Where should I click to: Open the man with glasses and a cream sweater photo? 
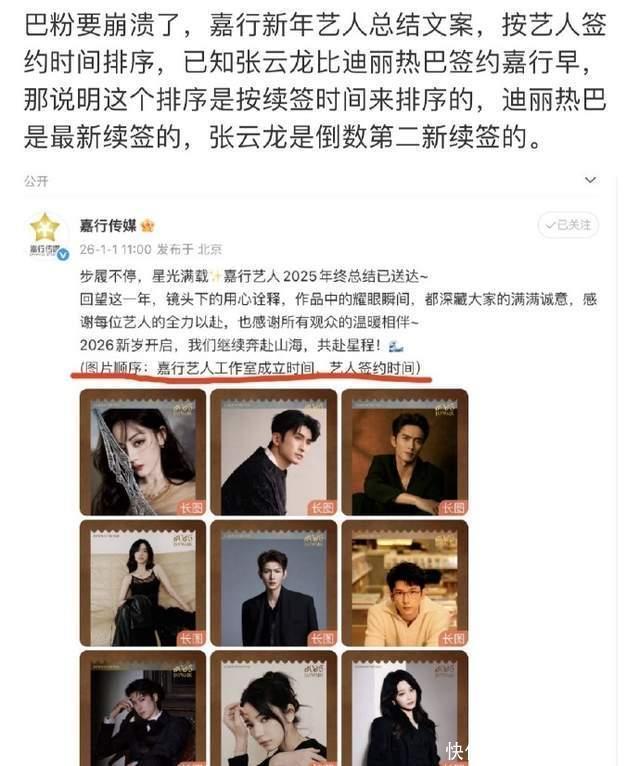pos(405,583)
